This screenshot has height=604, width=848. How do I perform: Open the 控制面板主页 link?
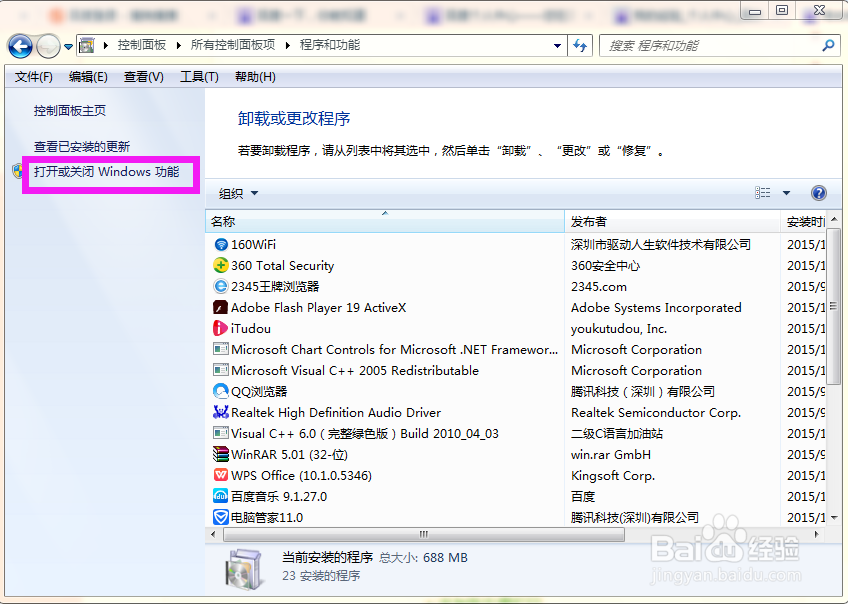(x=70, y=111)
